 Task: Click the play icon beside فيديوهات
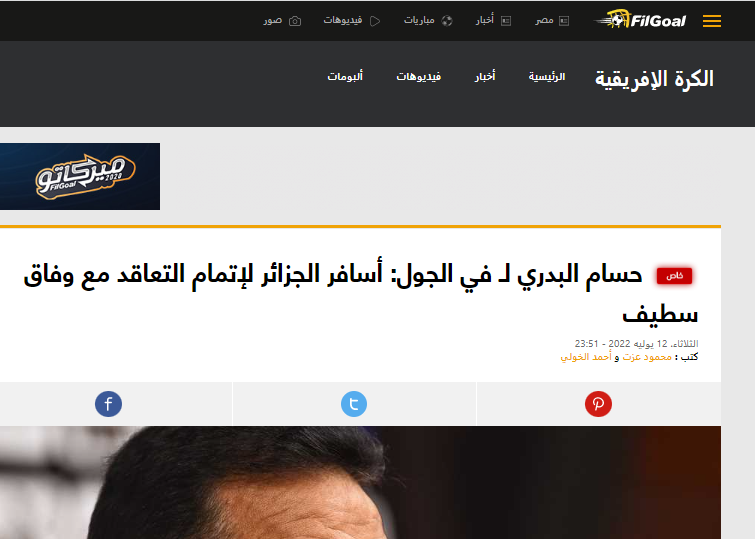pyautogui.click(x=375, y=21)
